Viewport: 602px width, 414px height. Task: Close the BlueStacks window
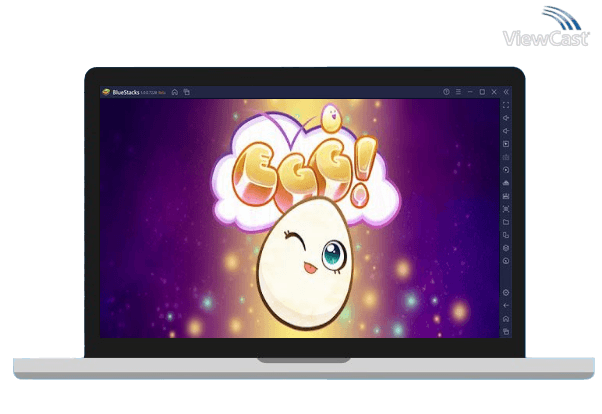pos(494,92)
